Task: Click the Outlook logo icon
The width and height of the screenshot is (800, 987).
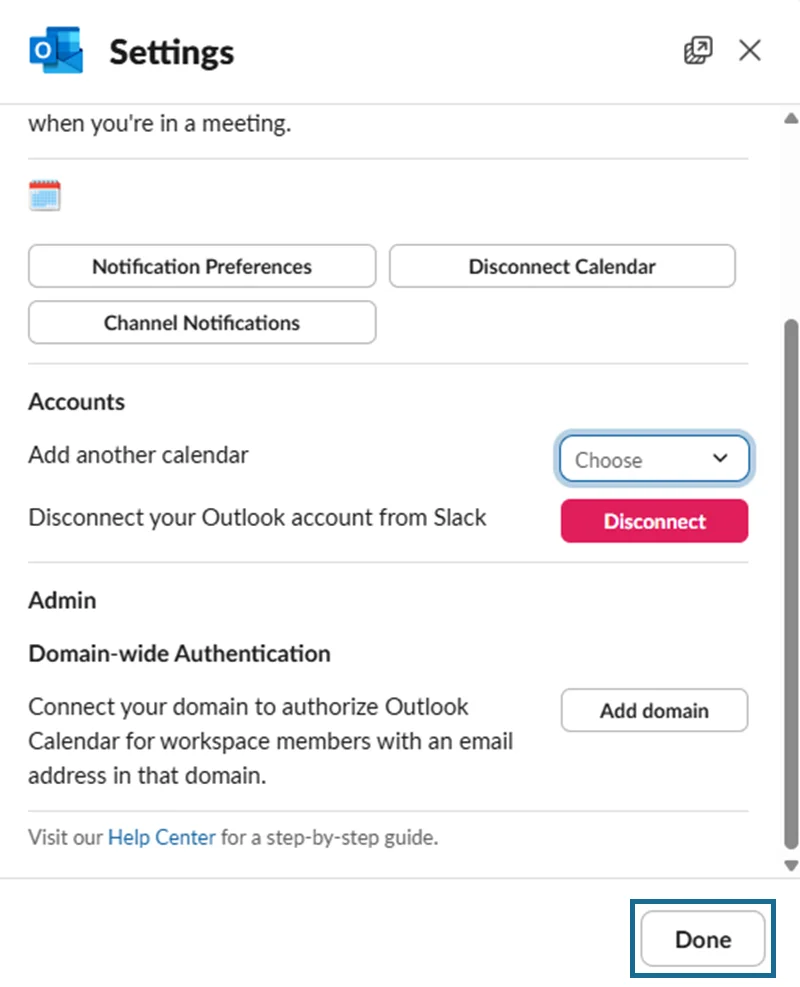Action: coord(55,51)
